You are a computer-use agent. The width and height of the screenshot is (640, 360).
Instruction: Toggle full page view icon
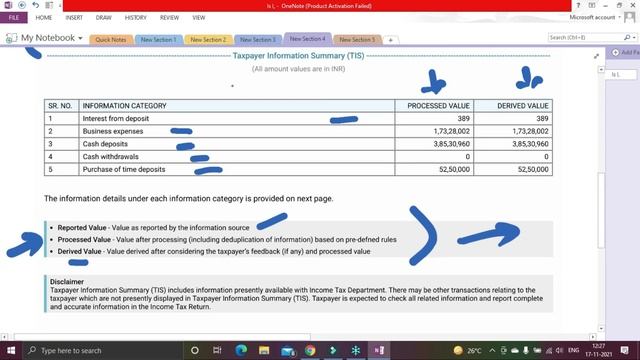[x=591, y=5]
